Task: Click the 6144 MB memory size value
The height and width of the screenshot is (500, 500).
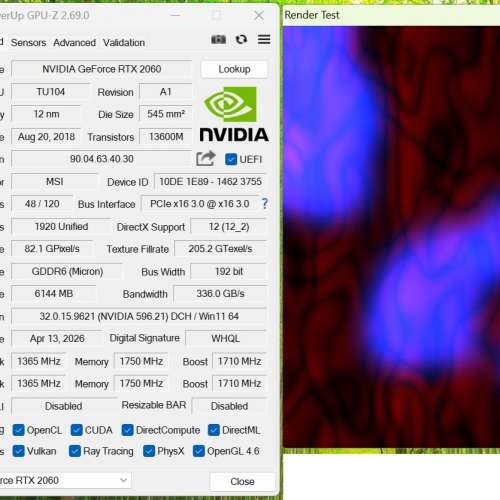Action: click(x=54, y=294)
